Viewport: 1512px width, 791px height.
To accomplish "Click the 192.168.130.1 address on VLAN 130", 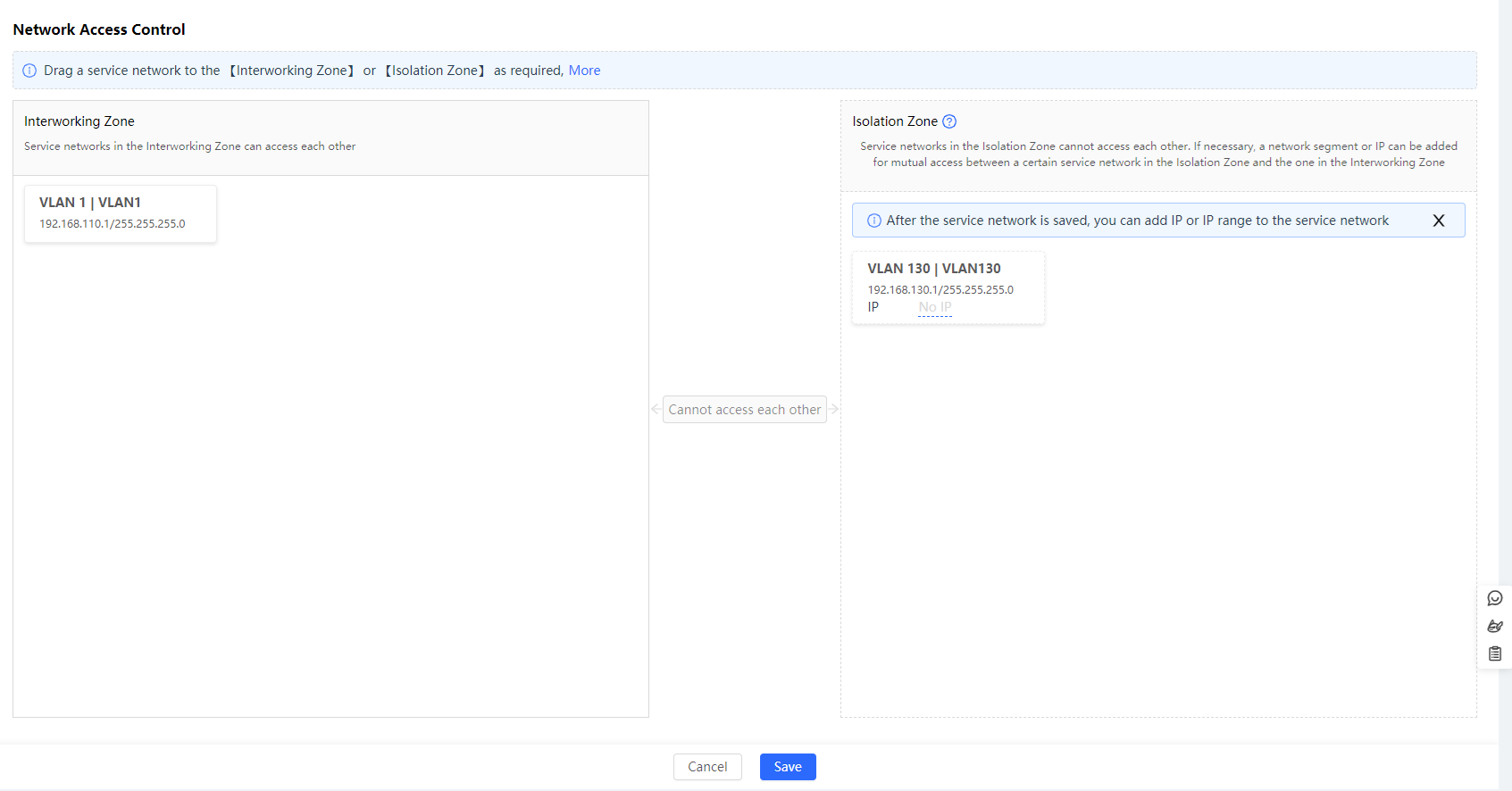I will click(x=940, y=290).
